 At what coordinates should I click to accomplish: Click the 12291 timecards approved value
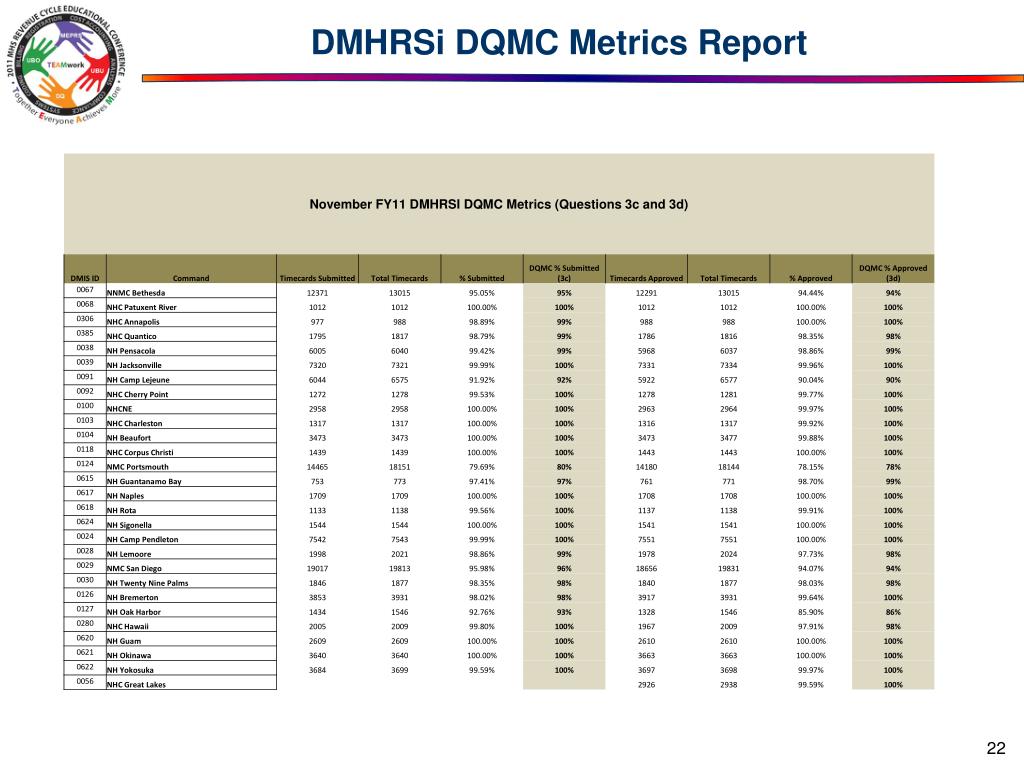click(x=647, y=293)
